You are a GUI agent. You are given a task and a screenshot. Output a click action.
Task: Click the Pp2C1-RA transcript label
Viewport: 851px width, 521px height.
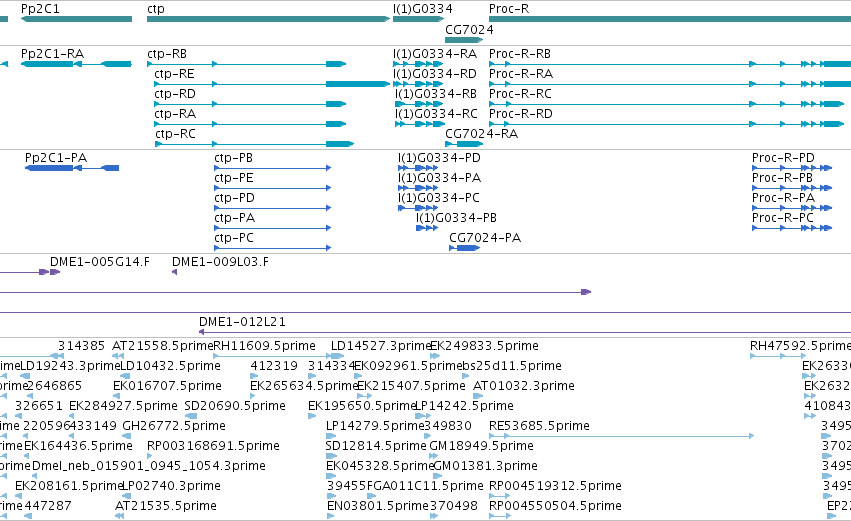[52, 54]
